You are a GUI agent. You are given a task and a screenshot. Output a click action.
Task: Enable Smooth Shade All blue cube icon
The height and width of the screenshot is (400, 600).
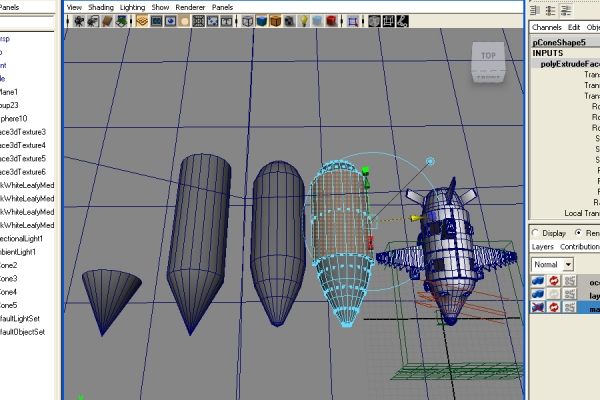(x=262, y=21)
